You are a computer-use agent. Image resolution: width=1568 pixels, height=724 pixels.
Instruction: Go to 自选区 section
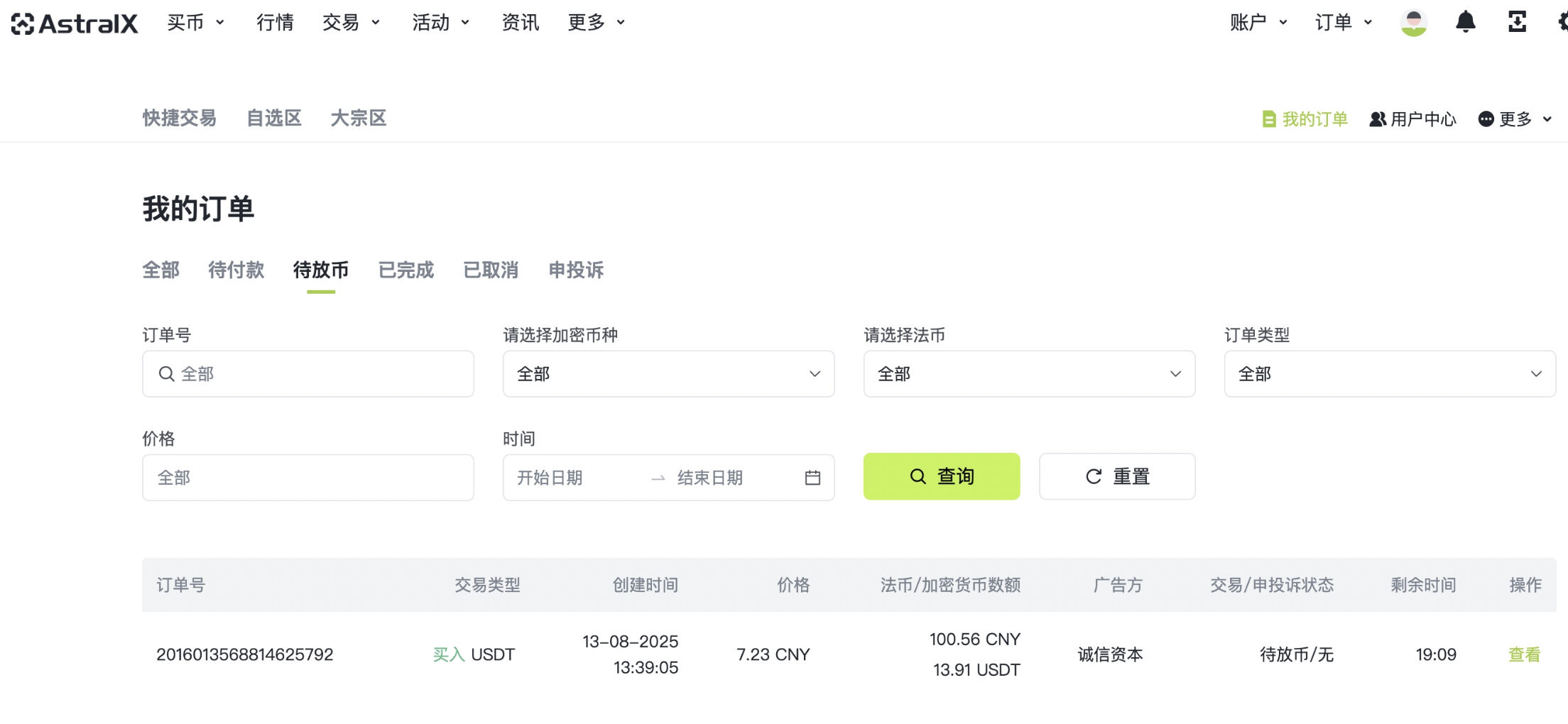pos(274,119)
